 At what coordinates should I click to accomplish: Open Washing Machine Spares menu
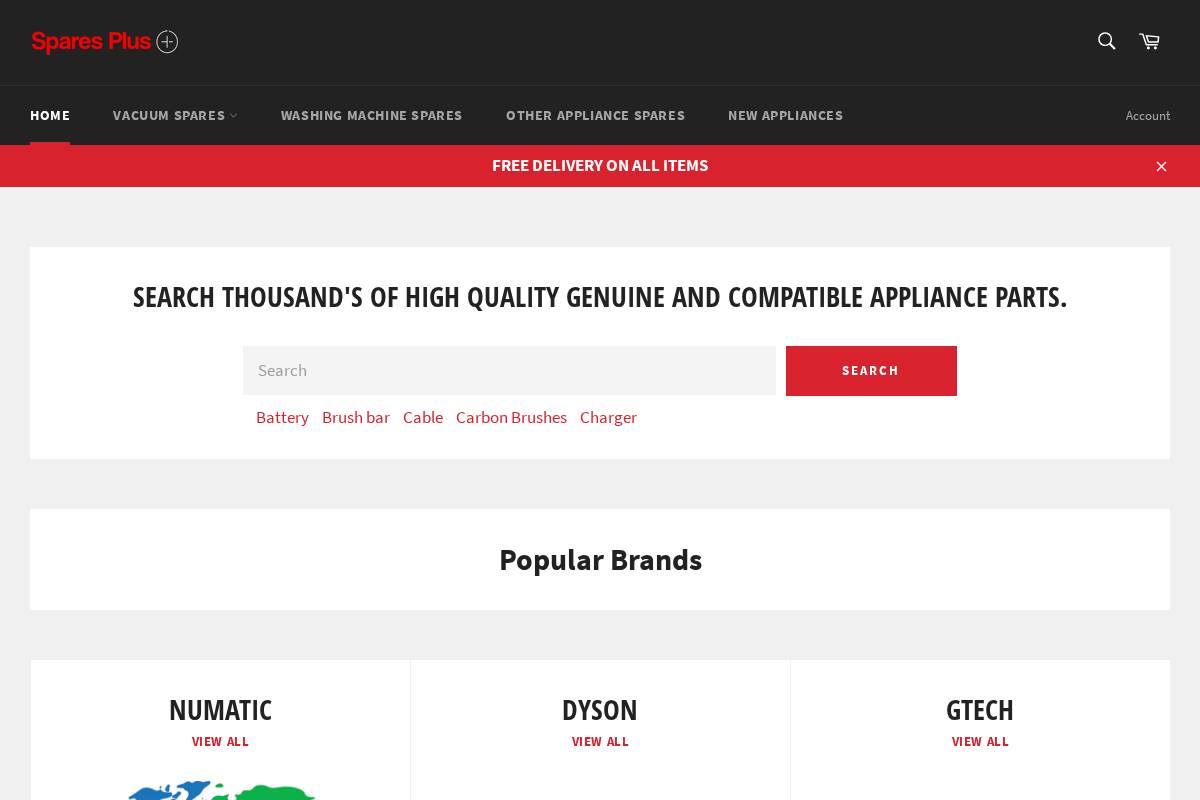tap(372, 115)
